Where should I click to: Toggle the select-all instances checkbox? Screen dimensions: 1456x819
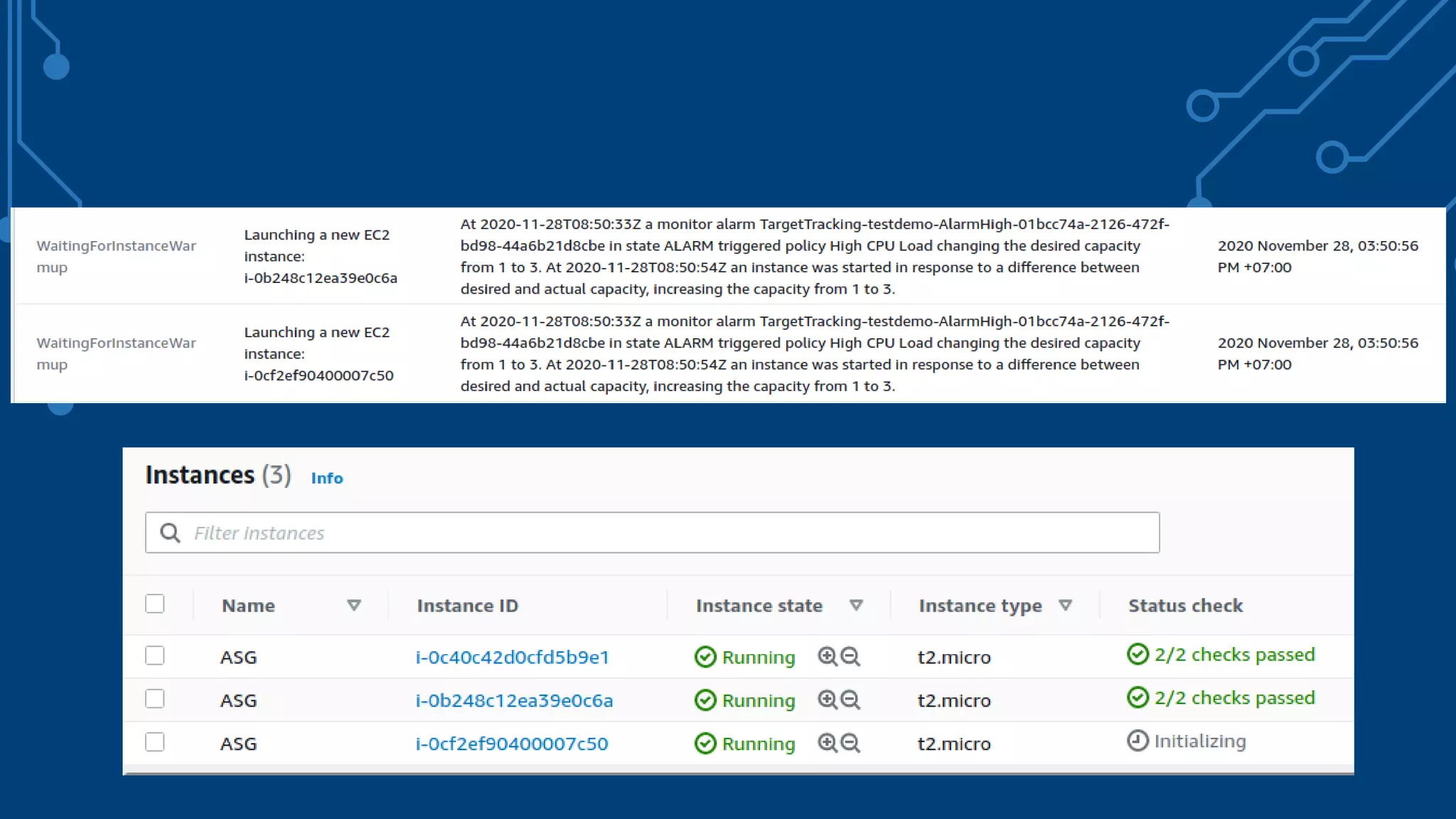point(154,604)
